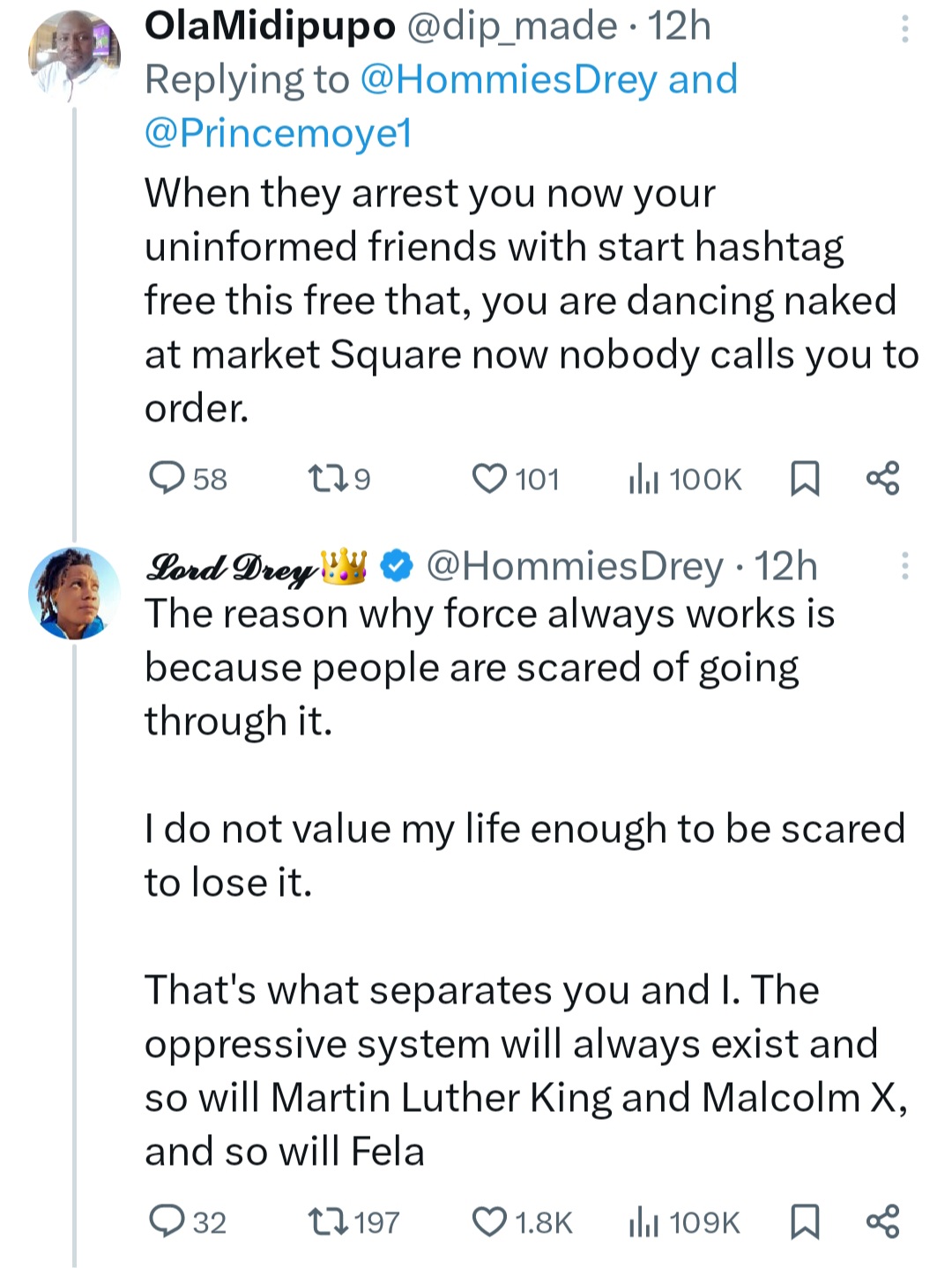Click the OlaMidipupo display name
952x1268 pixels.
click(x=270, y=26)
